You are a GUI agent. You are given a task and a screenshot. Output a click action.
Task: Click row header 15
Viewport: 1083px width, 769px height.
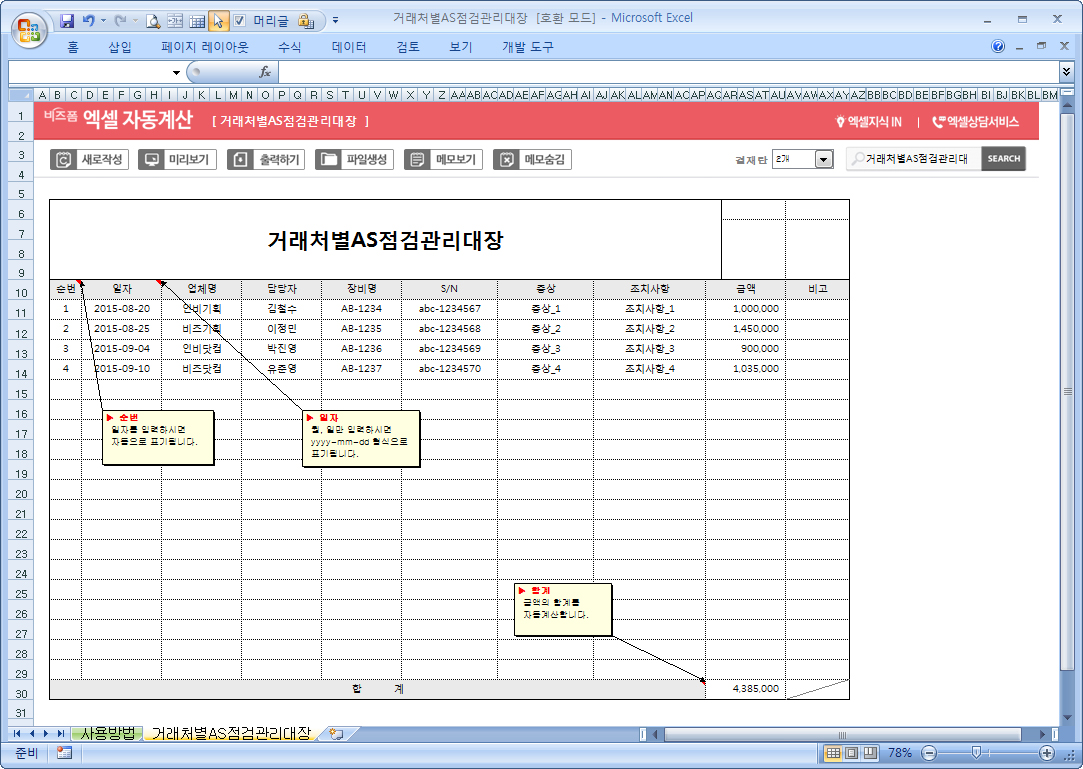(21, 394)
